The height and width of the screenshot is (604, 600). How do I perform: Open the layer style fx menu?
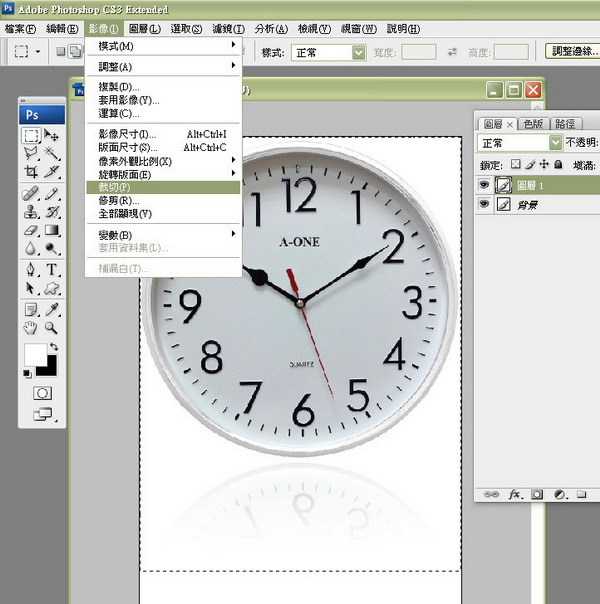pos(515,494)
